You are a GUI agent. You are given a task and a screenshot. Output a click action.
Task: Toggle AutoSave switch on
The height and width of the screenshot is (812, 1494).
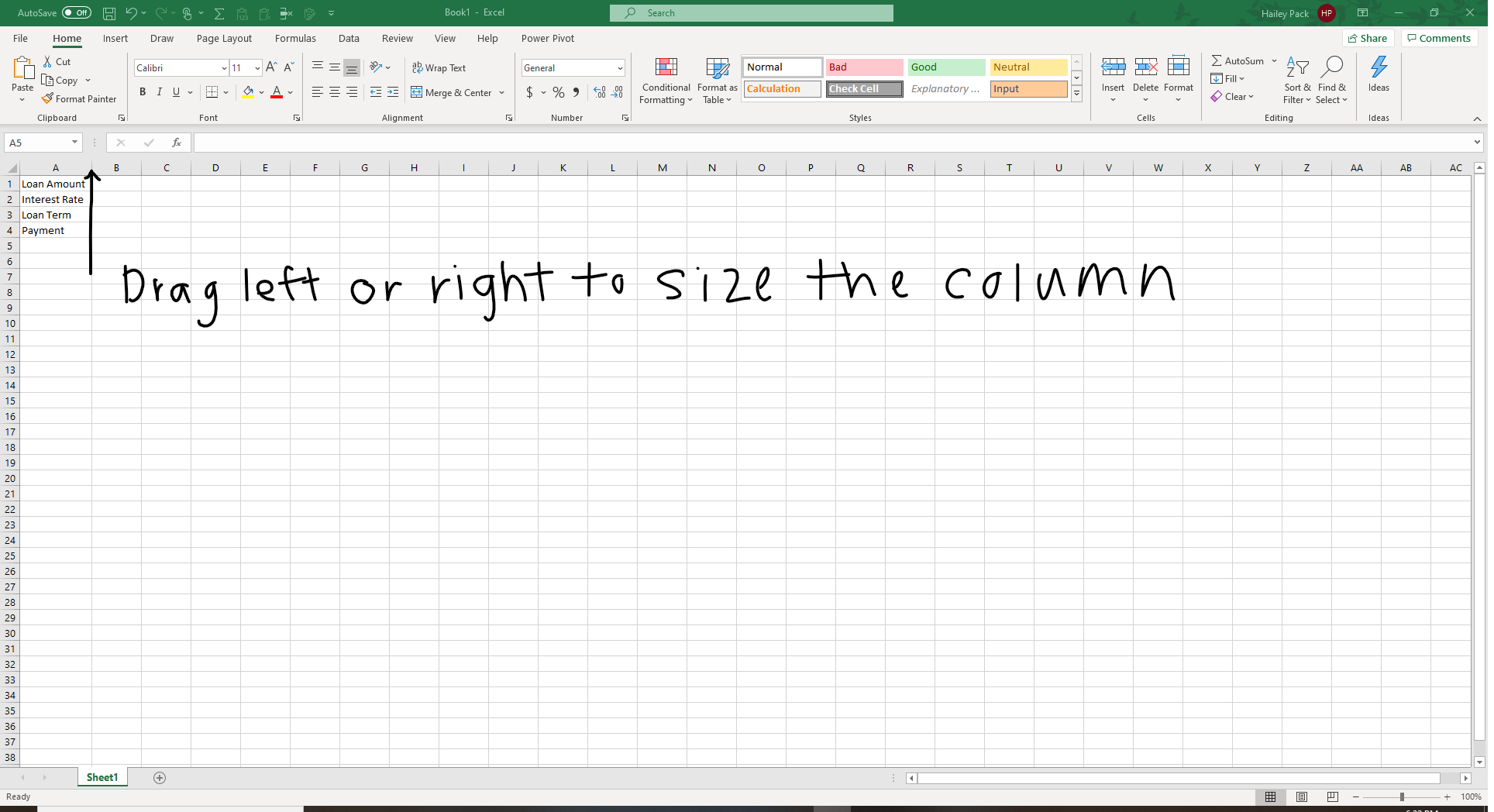point(77,13)
